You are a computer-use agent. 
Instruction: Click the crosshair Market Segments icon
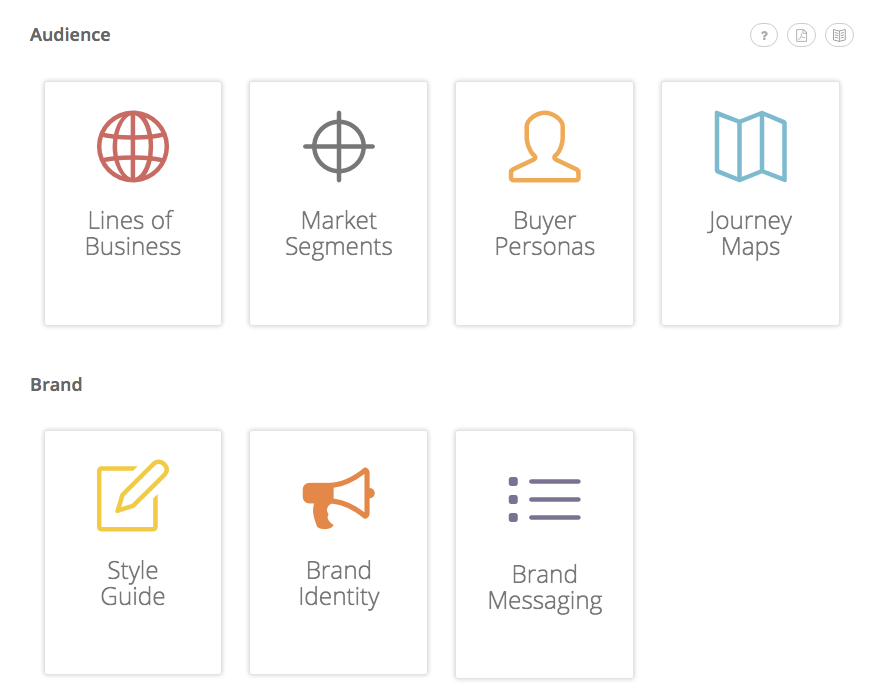(339, 146)
